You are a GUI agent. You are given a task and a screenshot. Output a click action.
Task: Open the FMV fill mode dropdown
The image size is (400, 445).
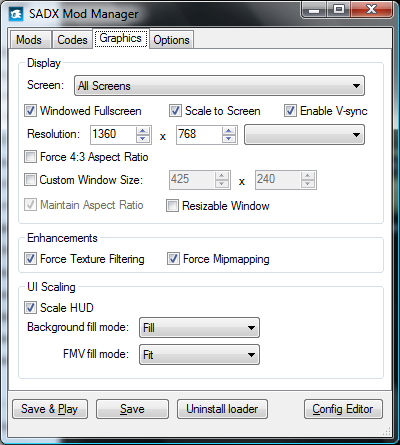[x=199, y=355]
